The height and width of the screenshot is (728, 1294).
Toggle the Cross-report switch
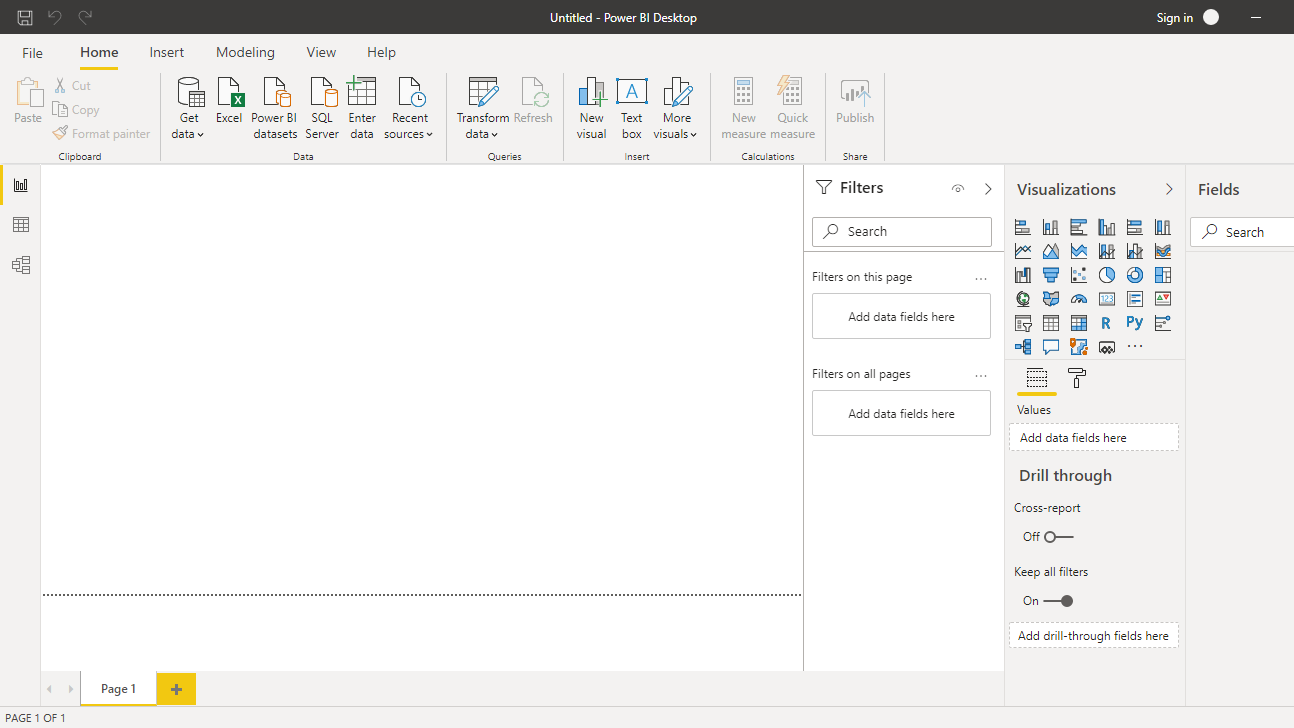(x=1057, y=537)
